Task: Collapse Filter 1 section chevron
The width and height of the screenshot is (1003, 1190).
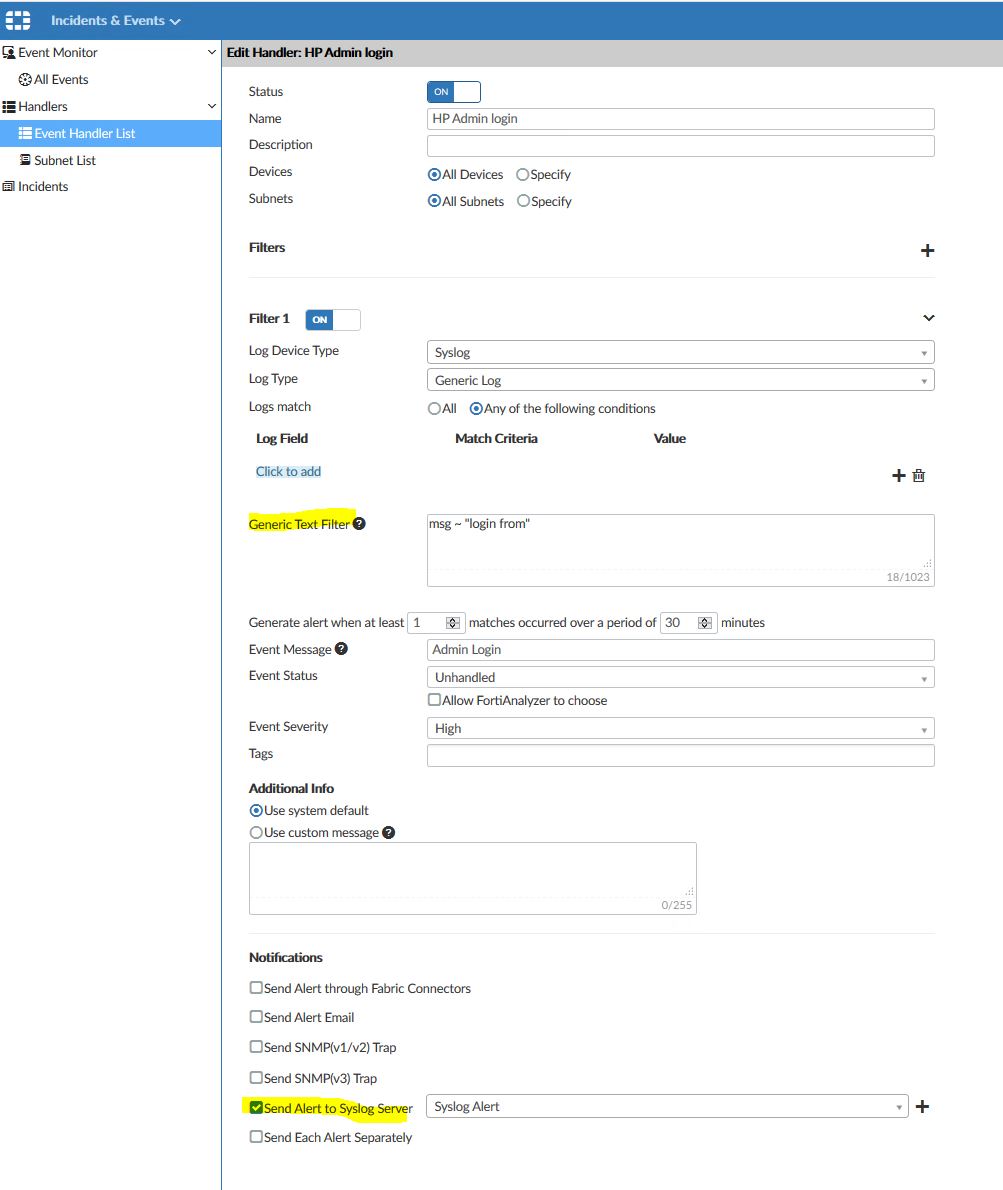Action: click(x=929, y=318)
